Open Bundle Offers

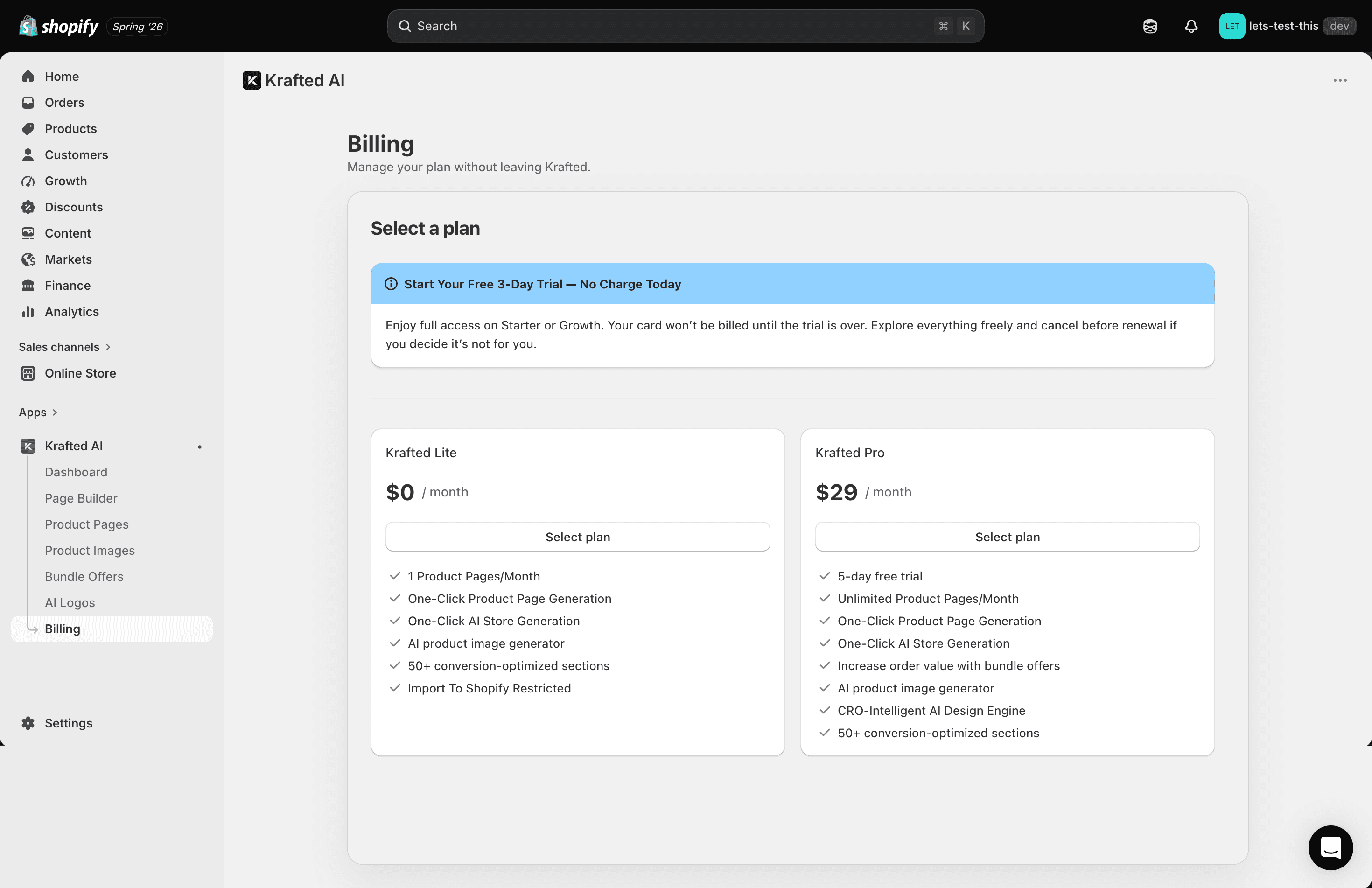pos(84,576)
